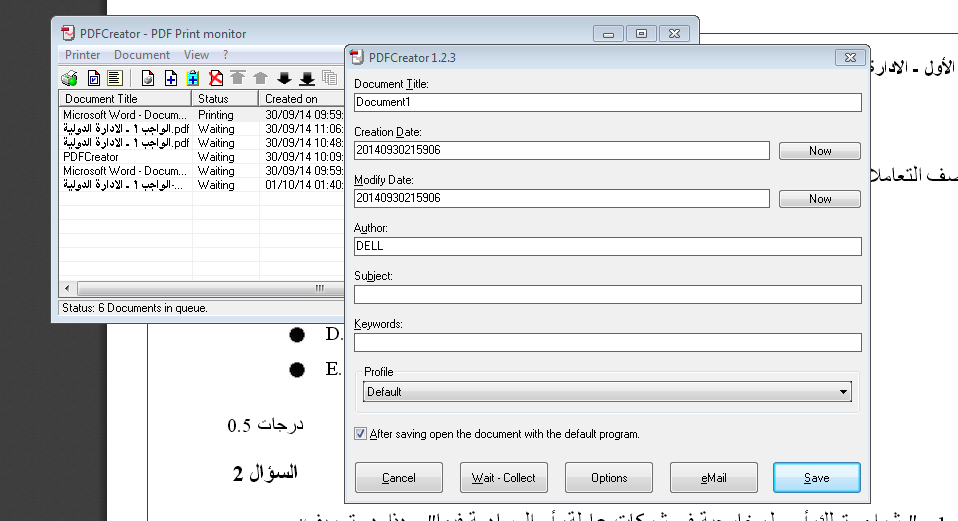The image size is (958, 521).
Task: Click the Options button in the dialog
Action: click(x=609, y=478)
